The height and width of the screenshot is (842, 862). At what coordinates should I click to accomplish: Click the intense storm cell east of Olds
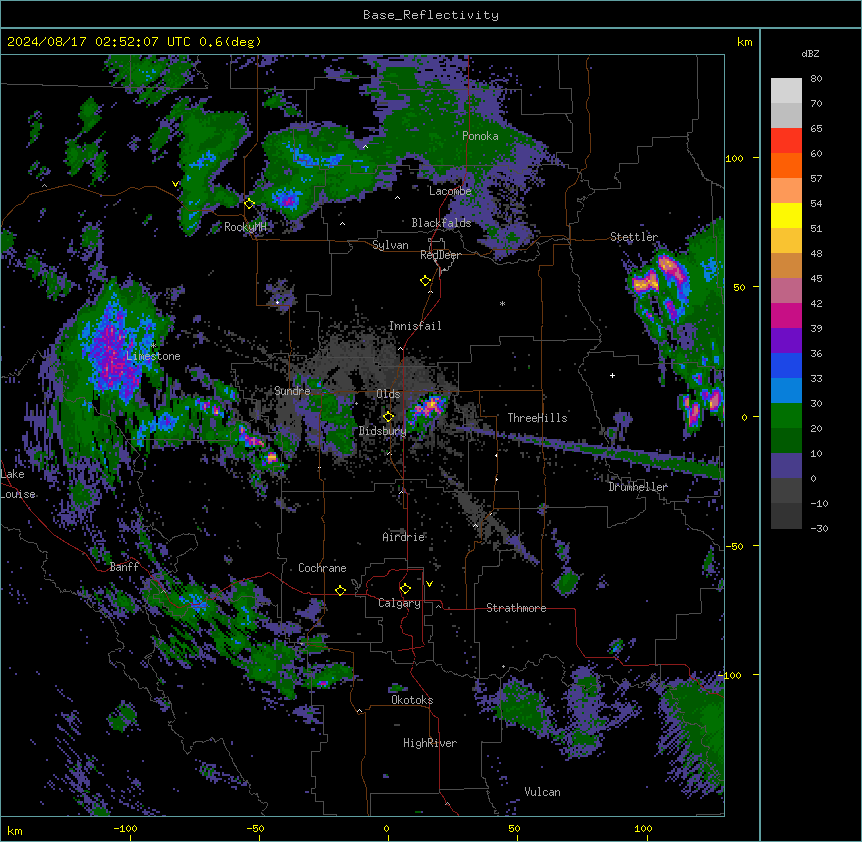click(430, 407)
